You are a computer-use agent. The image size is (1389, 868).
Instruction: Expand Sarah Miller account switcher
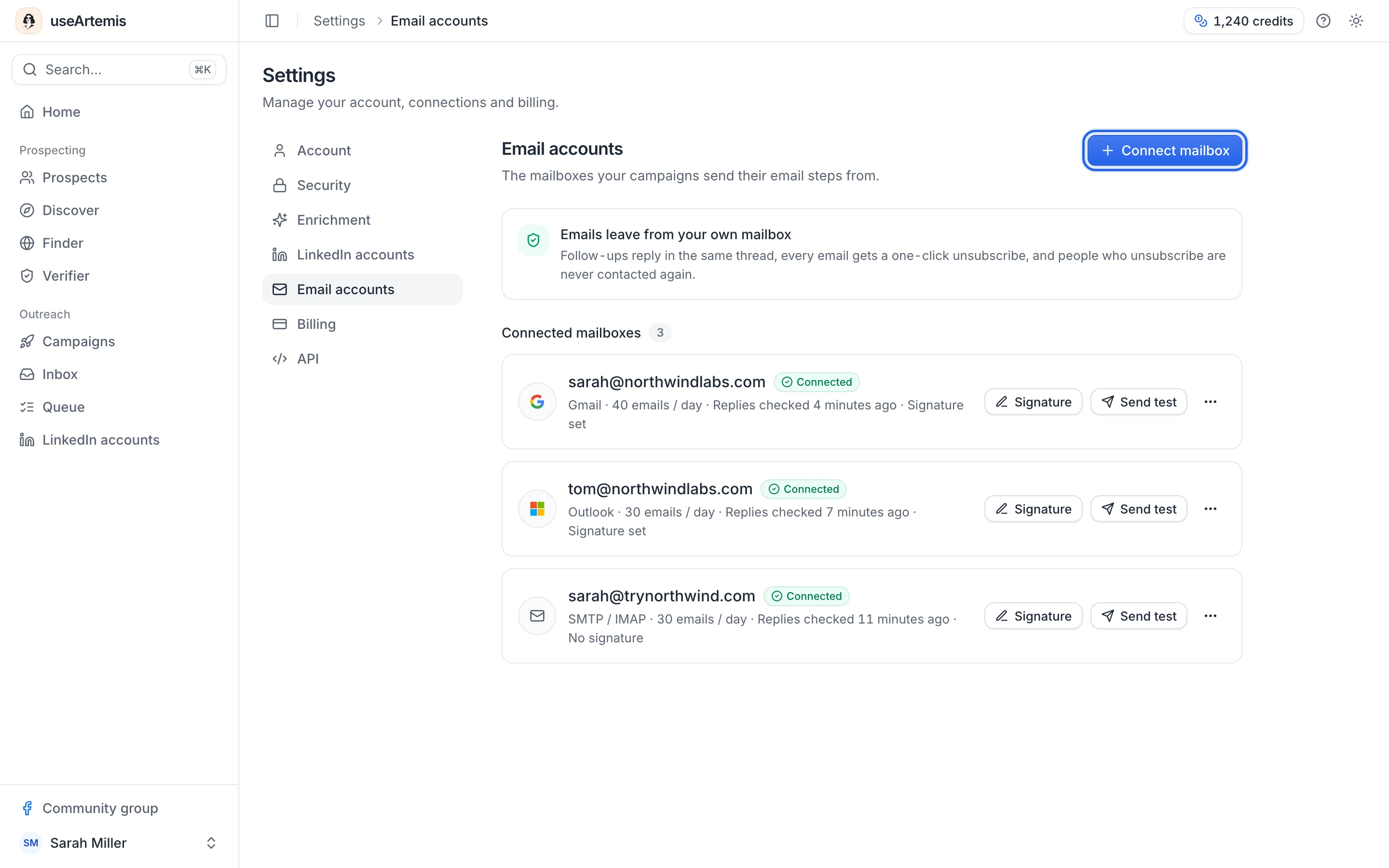[119, 843]
